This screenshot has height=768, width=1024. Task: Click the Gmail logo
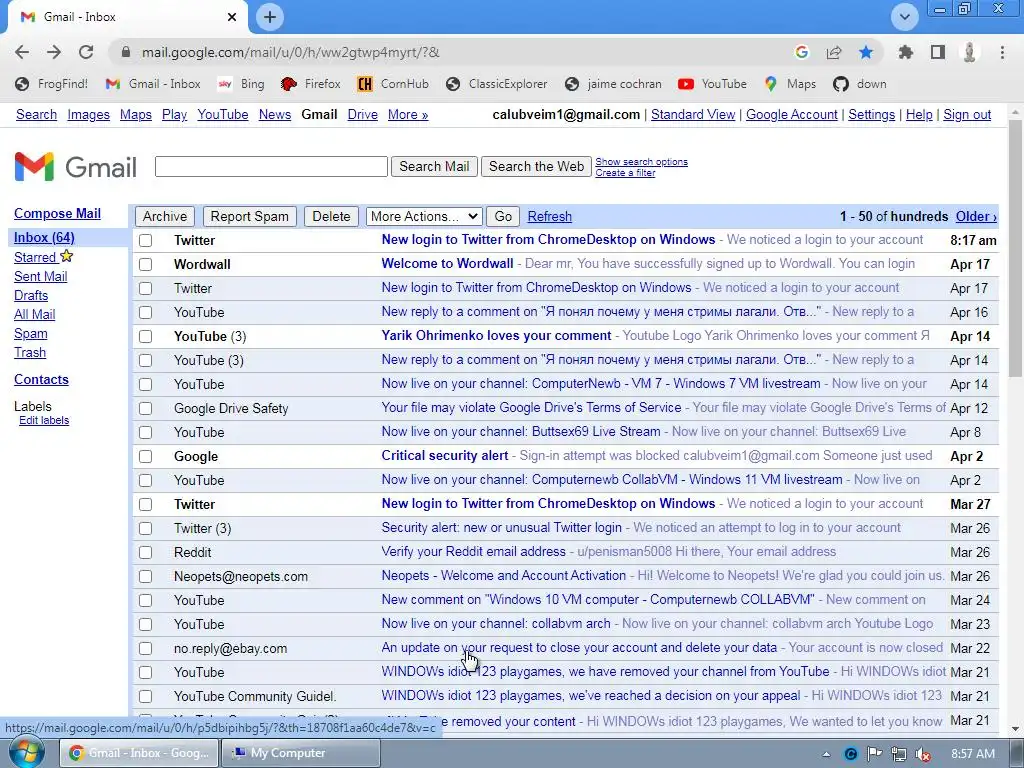[75, 167]
